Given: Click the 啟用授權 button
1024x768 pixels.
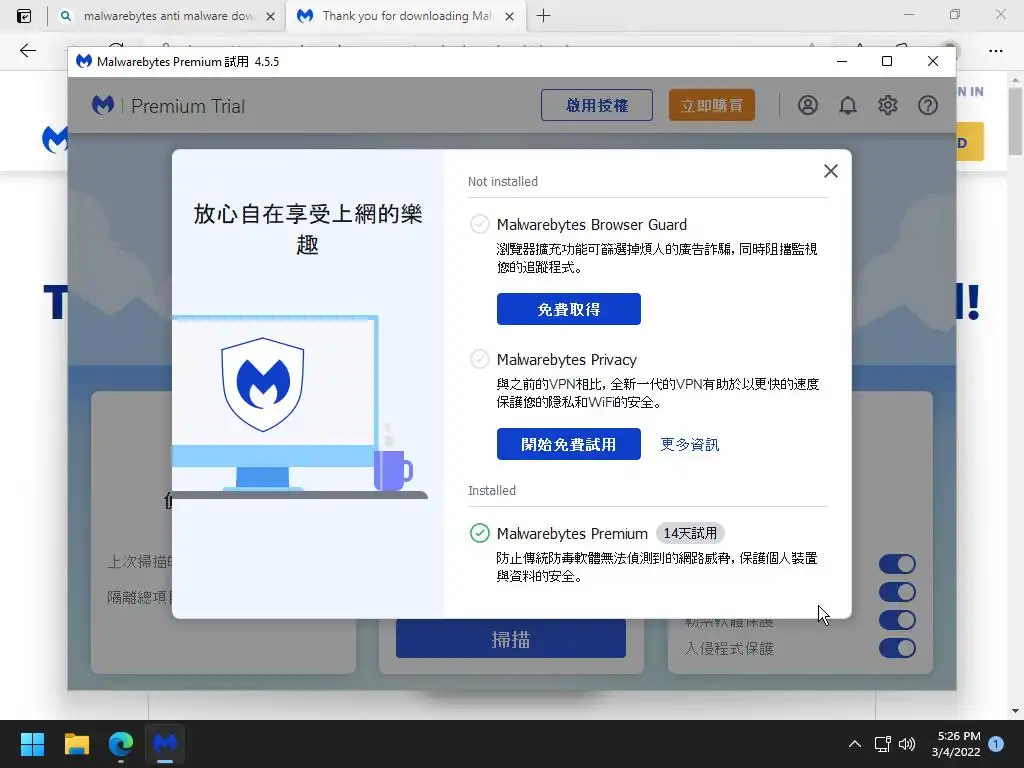Looking at the screenshot, I should coord(596,105).
